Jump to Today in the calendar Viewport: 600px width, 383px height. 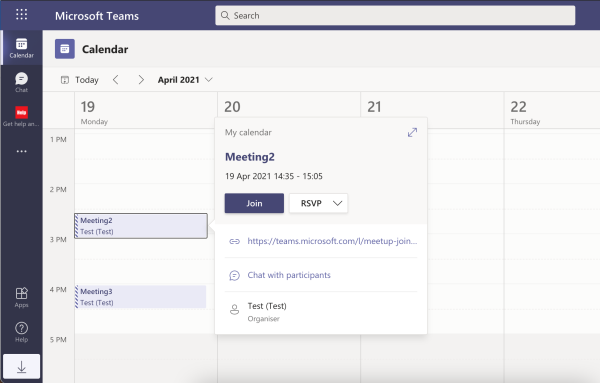click(80, 80)
